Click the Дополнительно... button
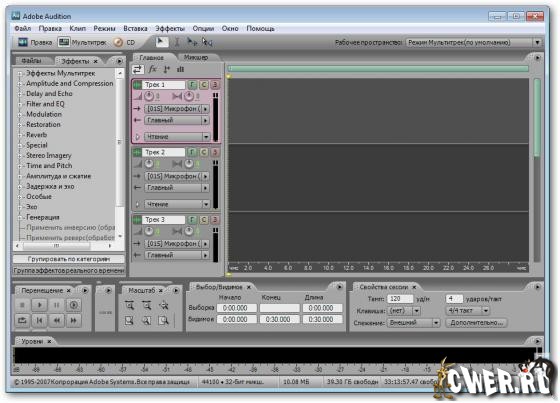Viewport: 560px width, 403px height. pos(476,323)
